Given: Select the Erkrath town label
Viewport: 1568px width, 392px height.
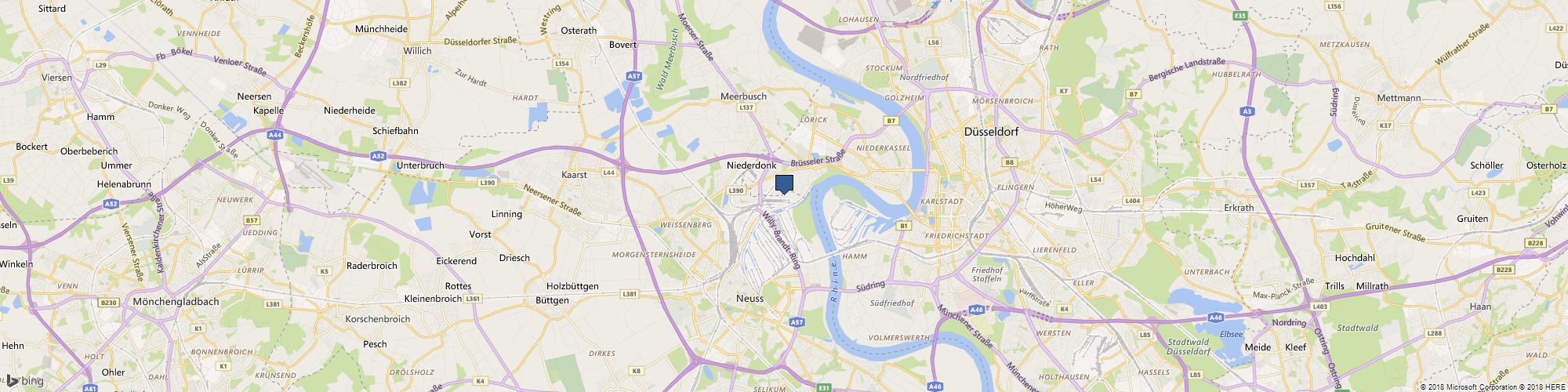Looking at the screenshot, I should click(1239, 209).
